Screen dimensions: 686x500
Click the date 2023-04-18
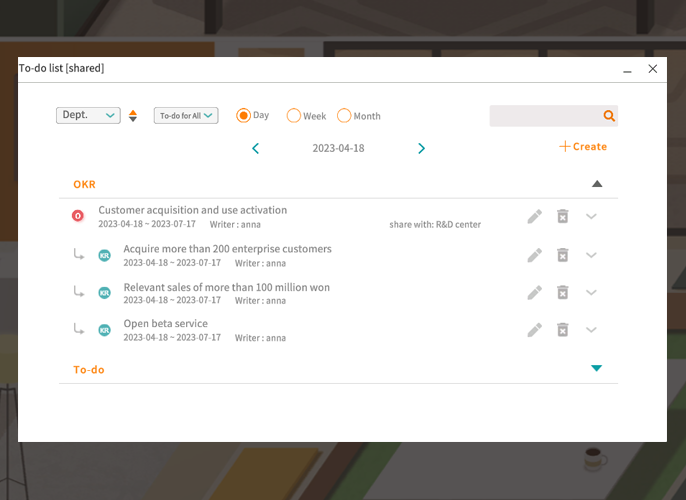click(338, 148)
